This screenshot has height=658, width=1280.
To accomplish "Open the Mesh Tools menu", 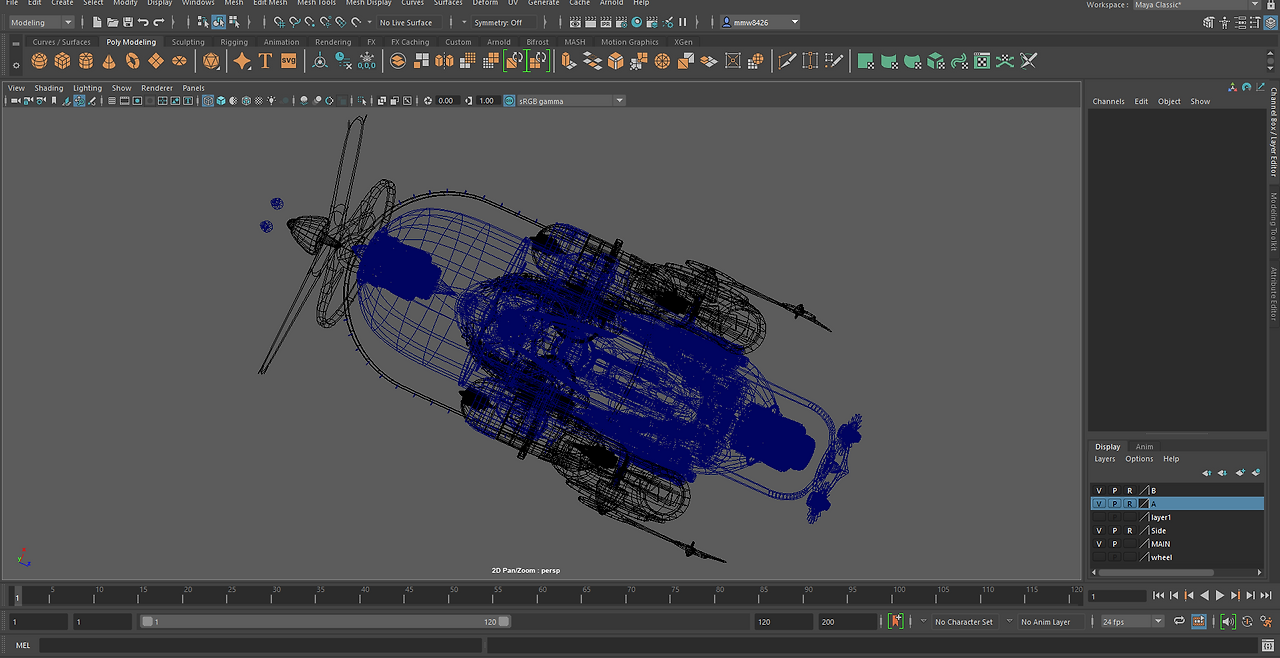I will click(x=316, y=3).
